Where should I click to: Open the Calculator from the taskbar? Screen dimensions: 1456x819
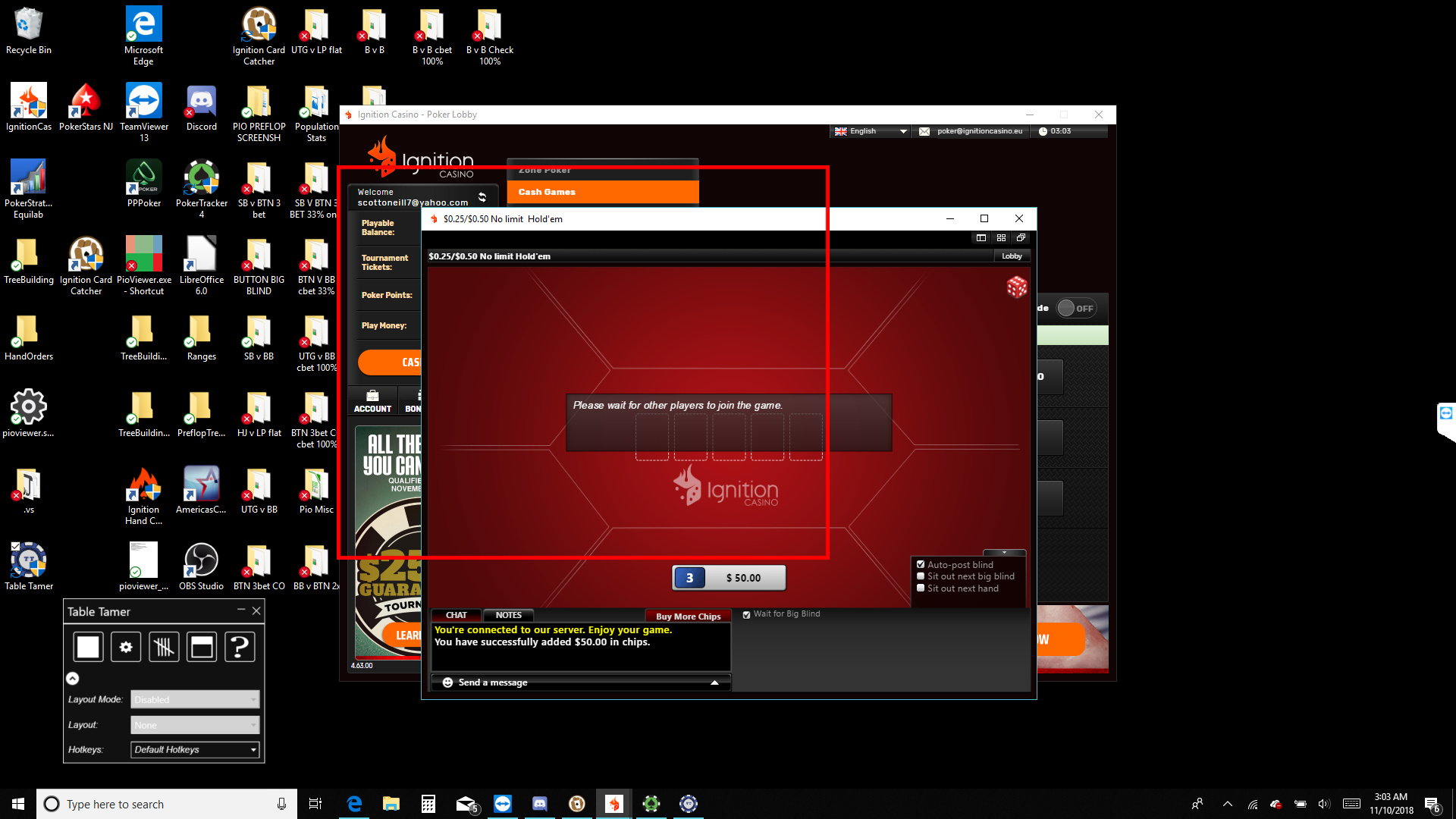tap(428, 804)
